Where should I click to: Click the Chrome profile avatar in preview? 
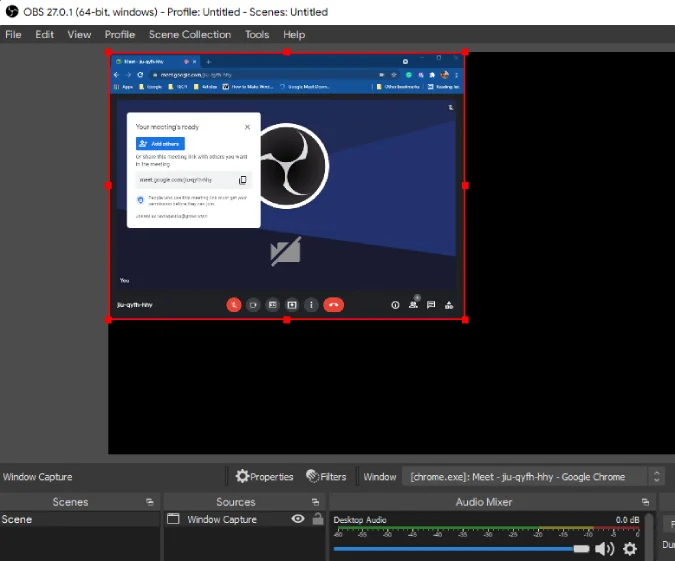coord(445,74)
